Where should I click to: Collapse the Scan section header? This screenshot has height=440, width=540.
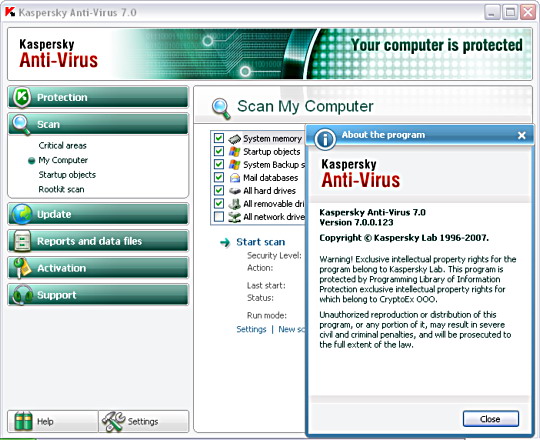pyautogui.click(x=98, y=124)
